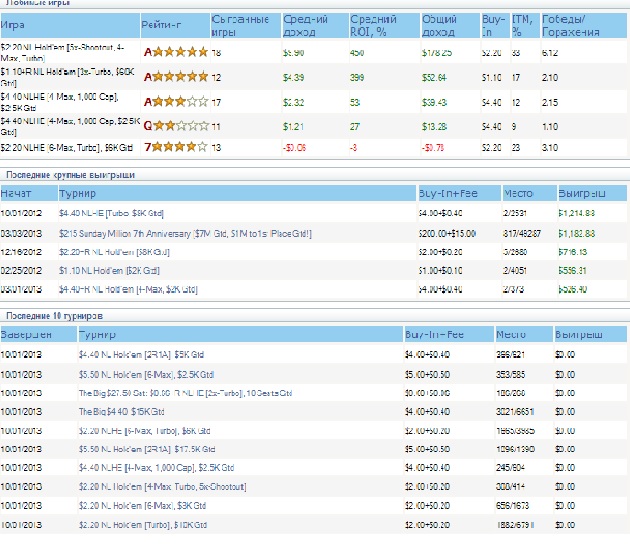
Task: Click the G rating badge icon
Action: (148, 128)
